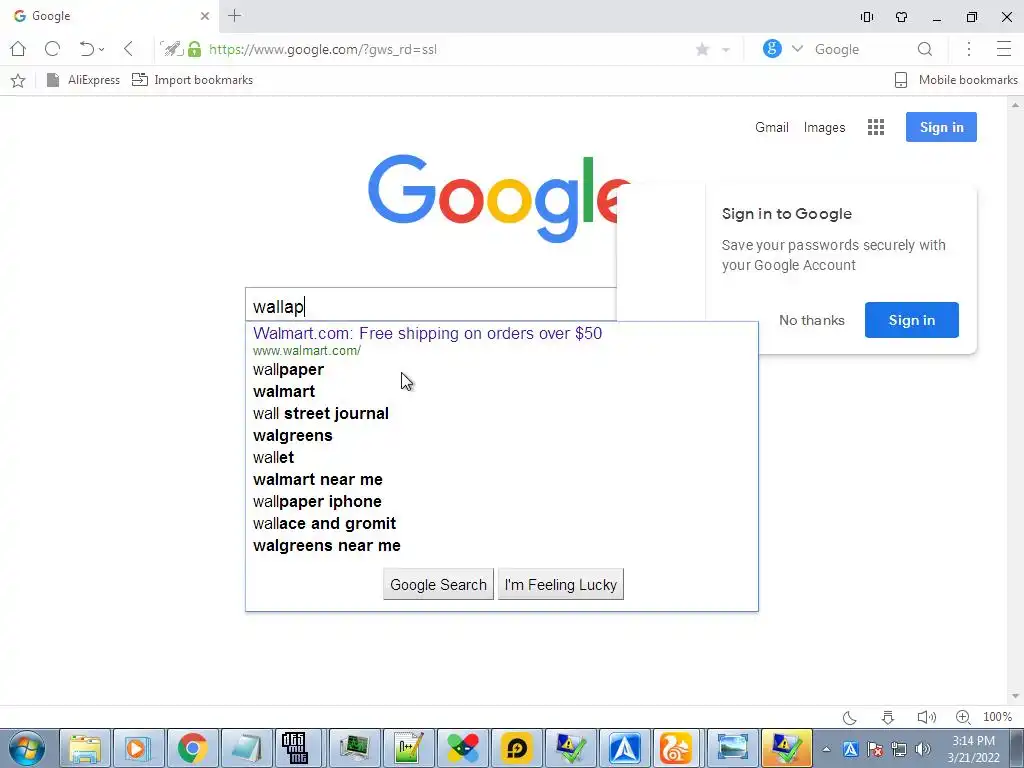Click the zoom plus icon in status bar

click(963, 717)
